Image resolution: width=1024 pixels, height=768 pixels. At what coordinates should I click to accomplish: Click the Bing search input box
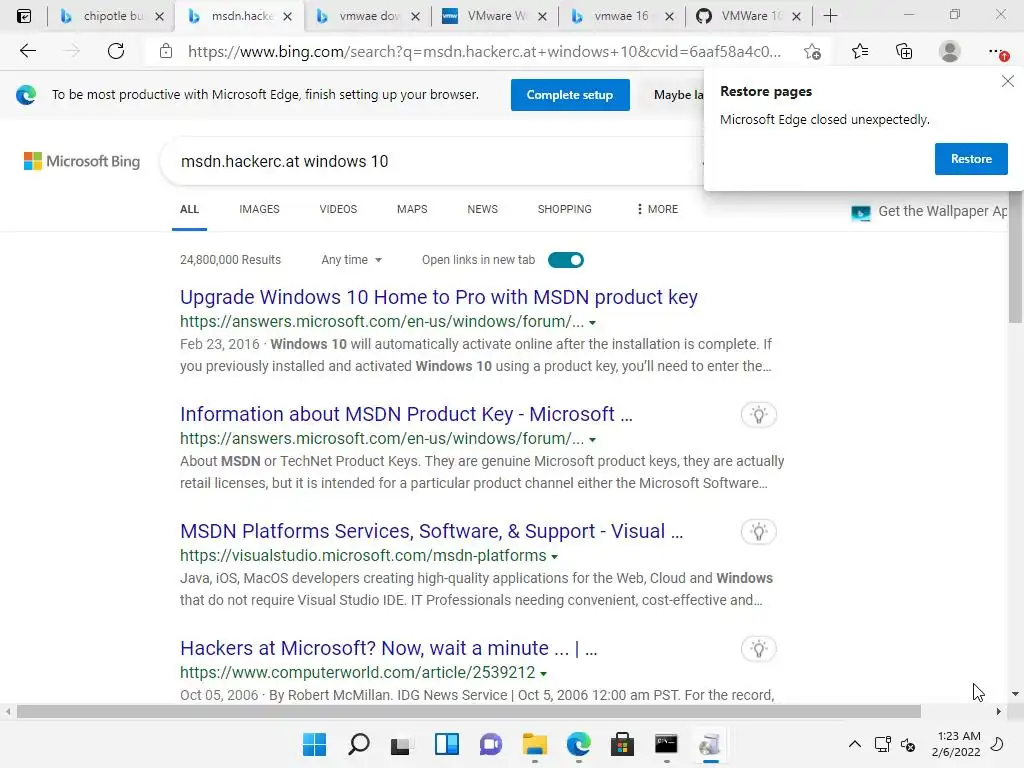coord(431,161)
